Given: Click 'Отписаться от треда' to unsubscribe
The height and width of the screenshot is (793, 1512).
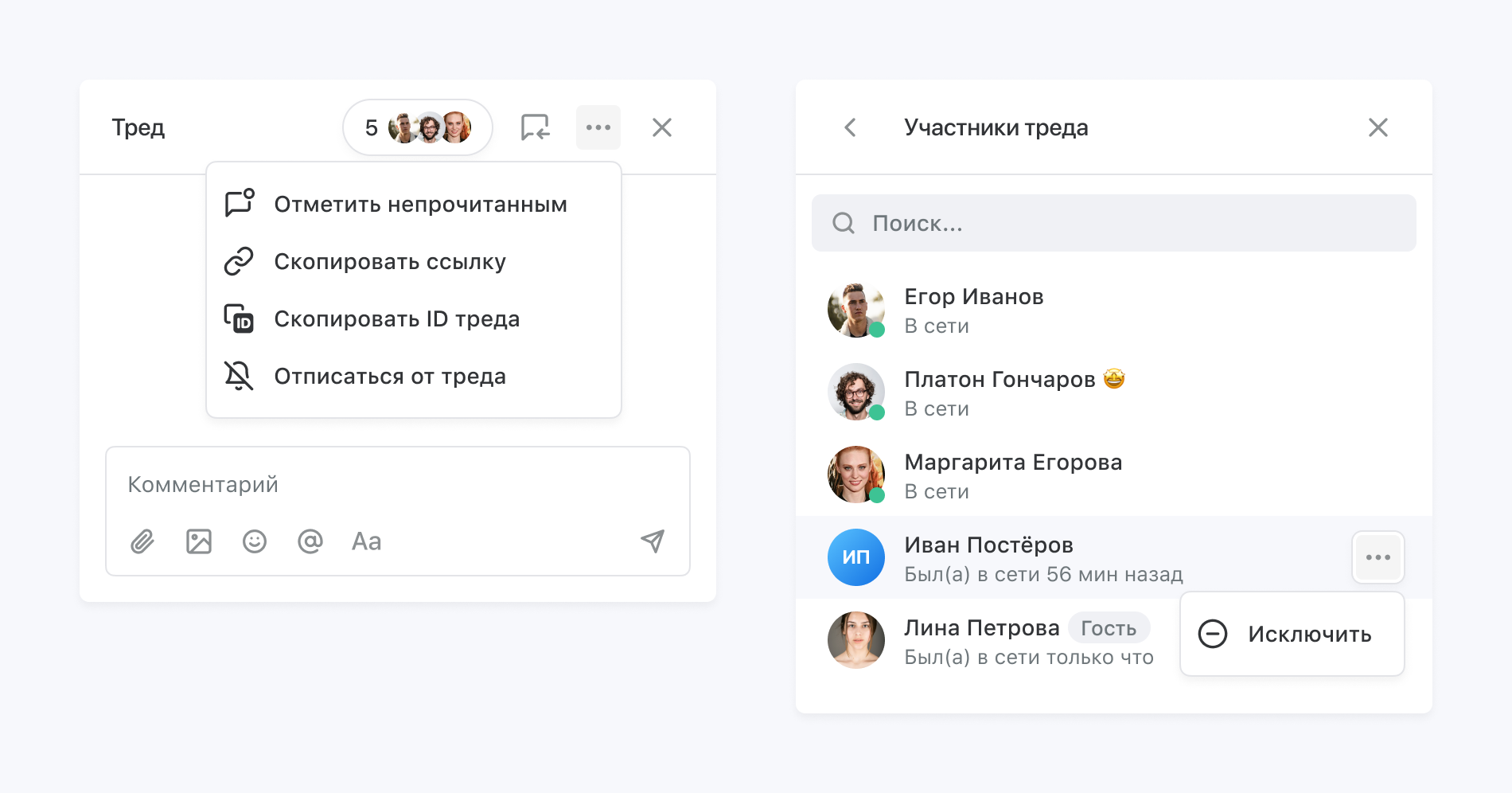Looking at the screenshot, I should 389,376.
